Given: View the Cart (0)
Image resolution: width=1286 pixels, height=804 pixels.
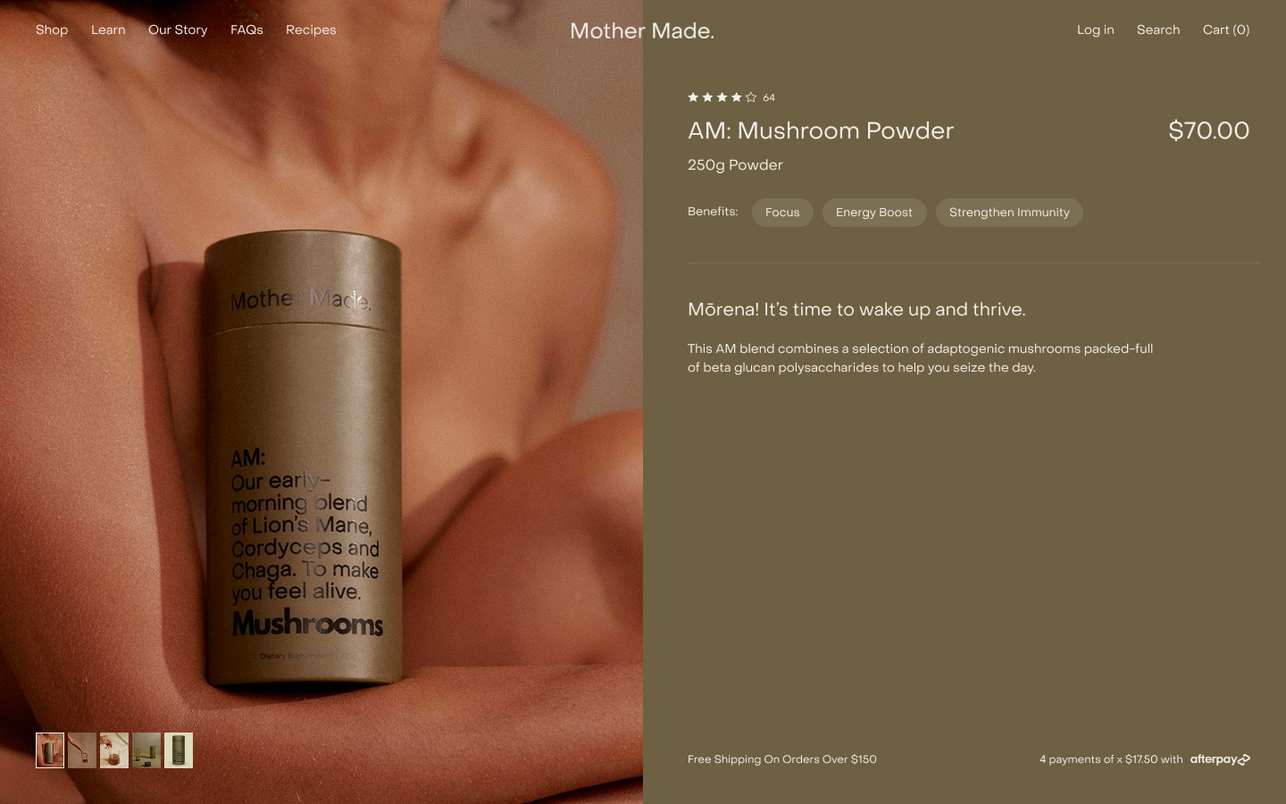Looking at the screenshot, I should pos(1226,30).
